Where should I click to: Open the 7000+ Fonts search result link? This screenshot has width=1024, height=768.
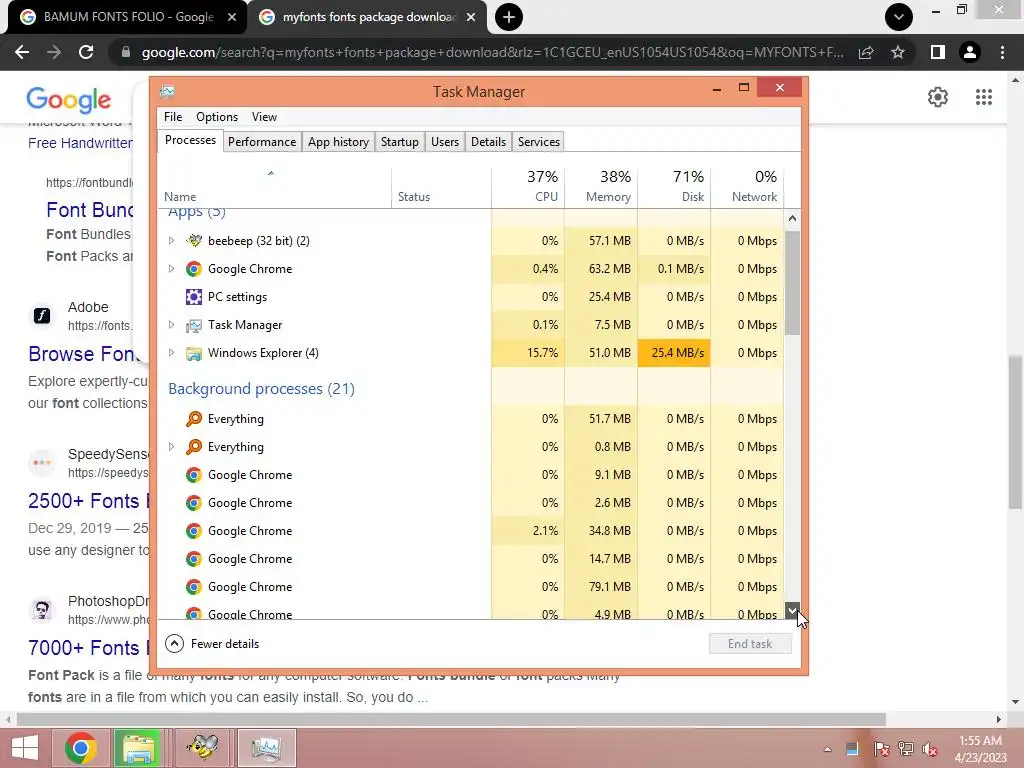tap(88, 648)
